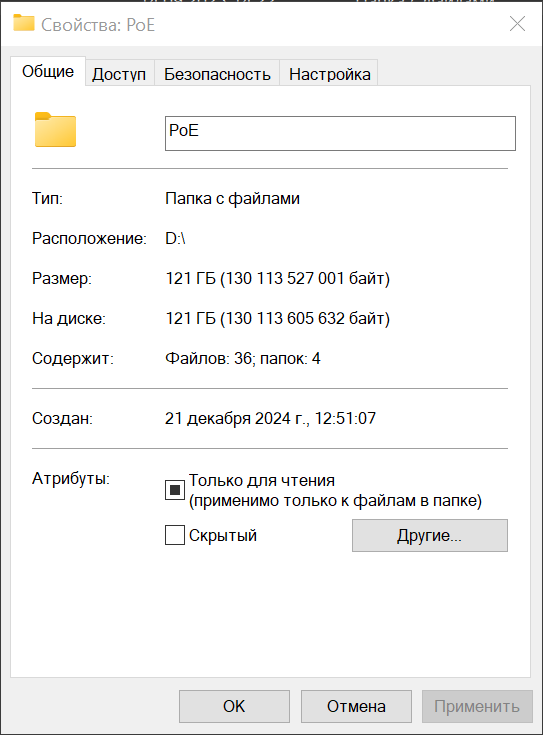The image size is (543, 735).
Task: Click the Файлов: 36; папок: 4 text
Action: point(243,359)
